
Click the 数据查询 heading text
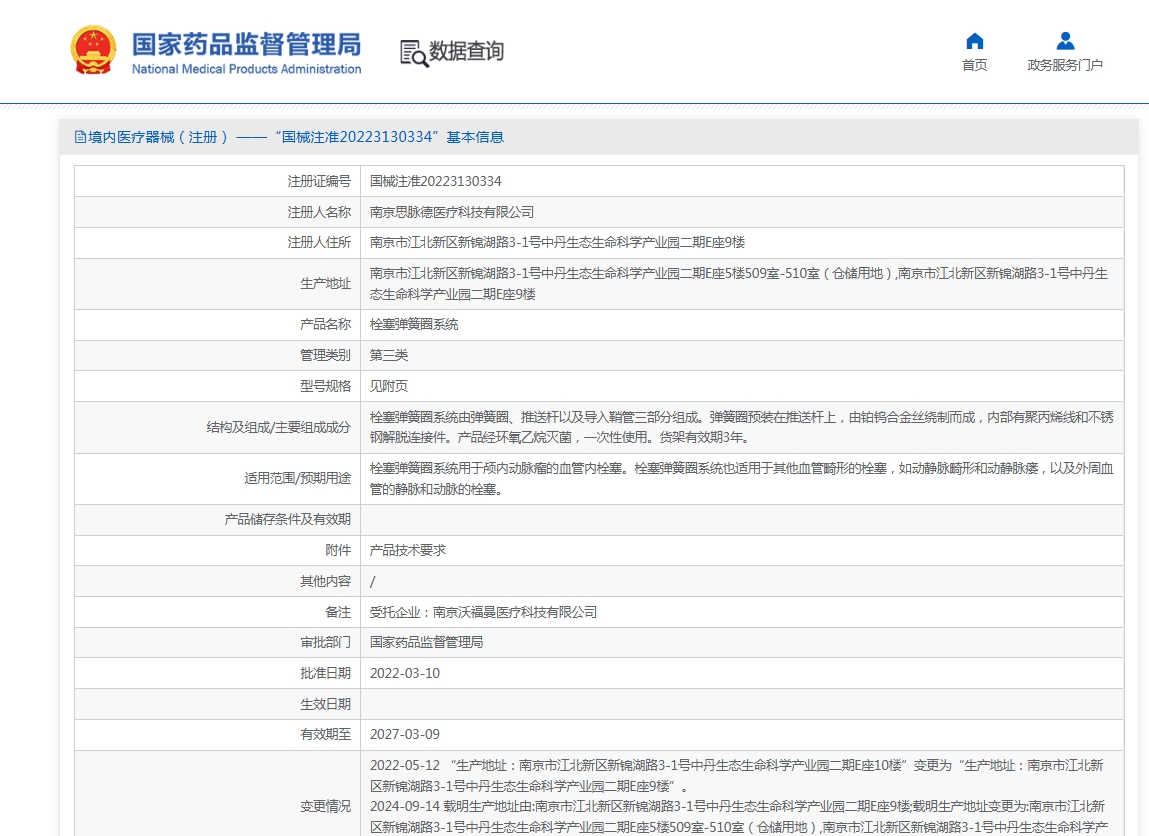coord(466,51)
